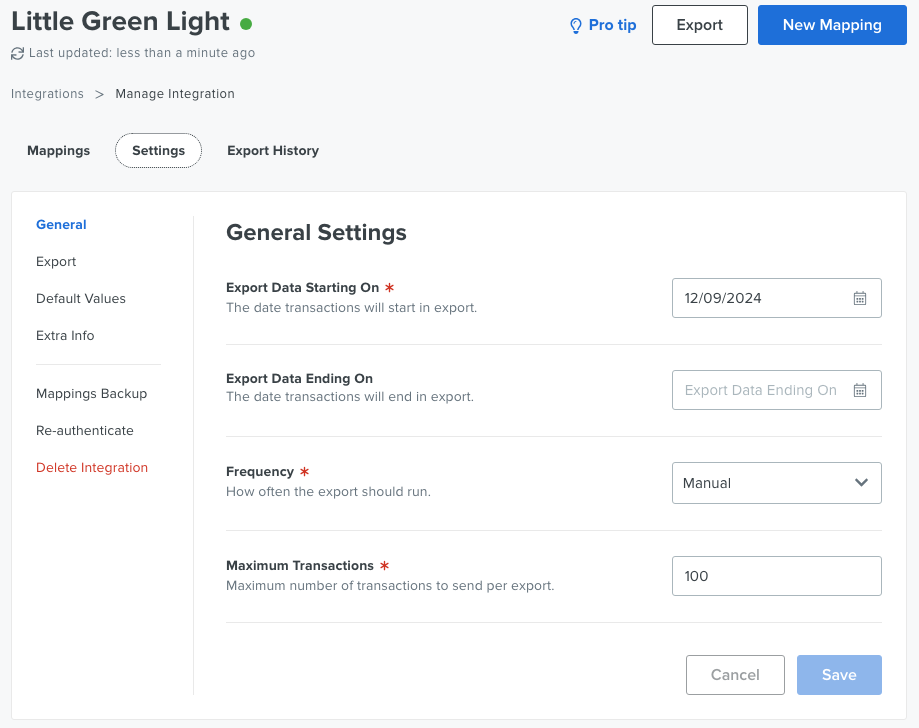Save the general settings
919x728 pixels.
coord(839,675)
